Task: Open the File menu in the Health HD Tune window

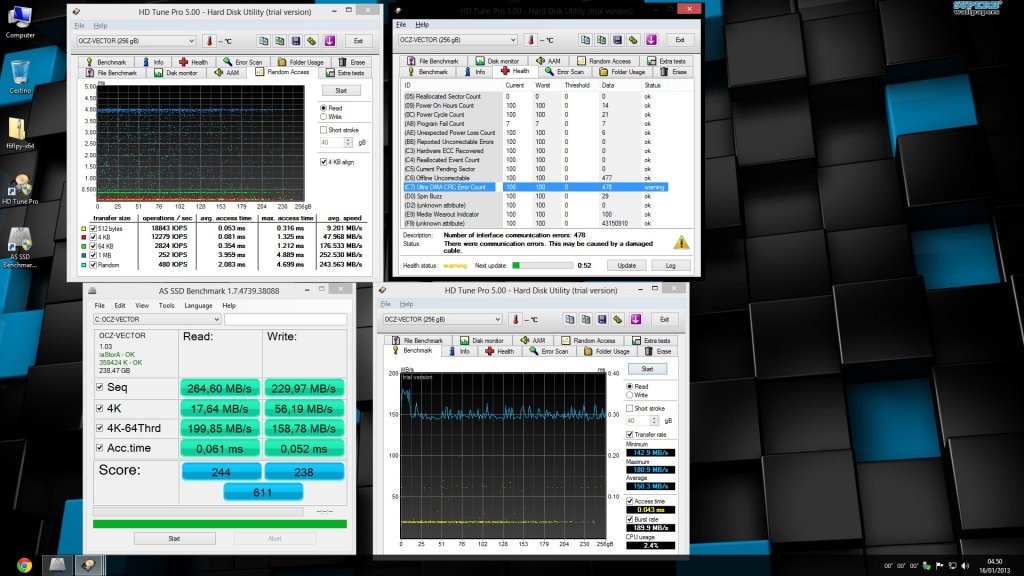Action: 401,25
